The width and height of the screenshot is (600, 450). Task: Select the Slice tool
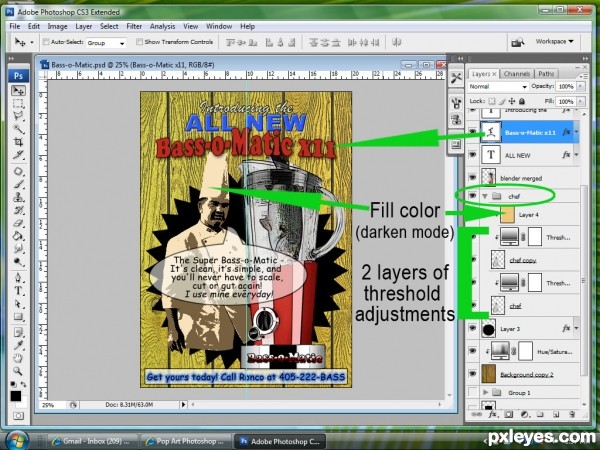pyautogui.click(x=18, y=155)
